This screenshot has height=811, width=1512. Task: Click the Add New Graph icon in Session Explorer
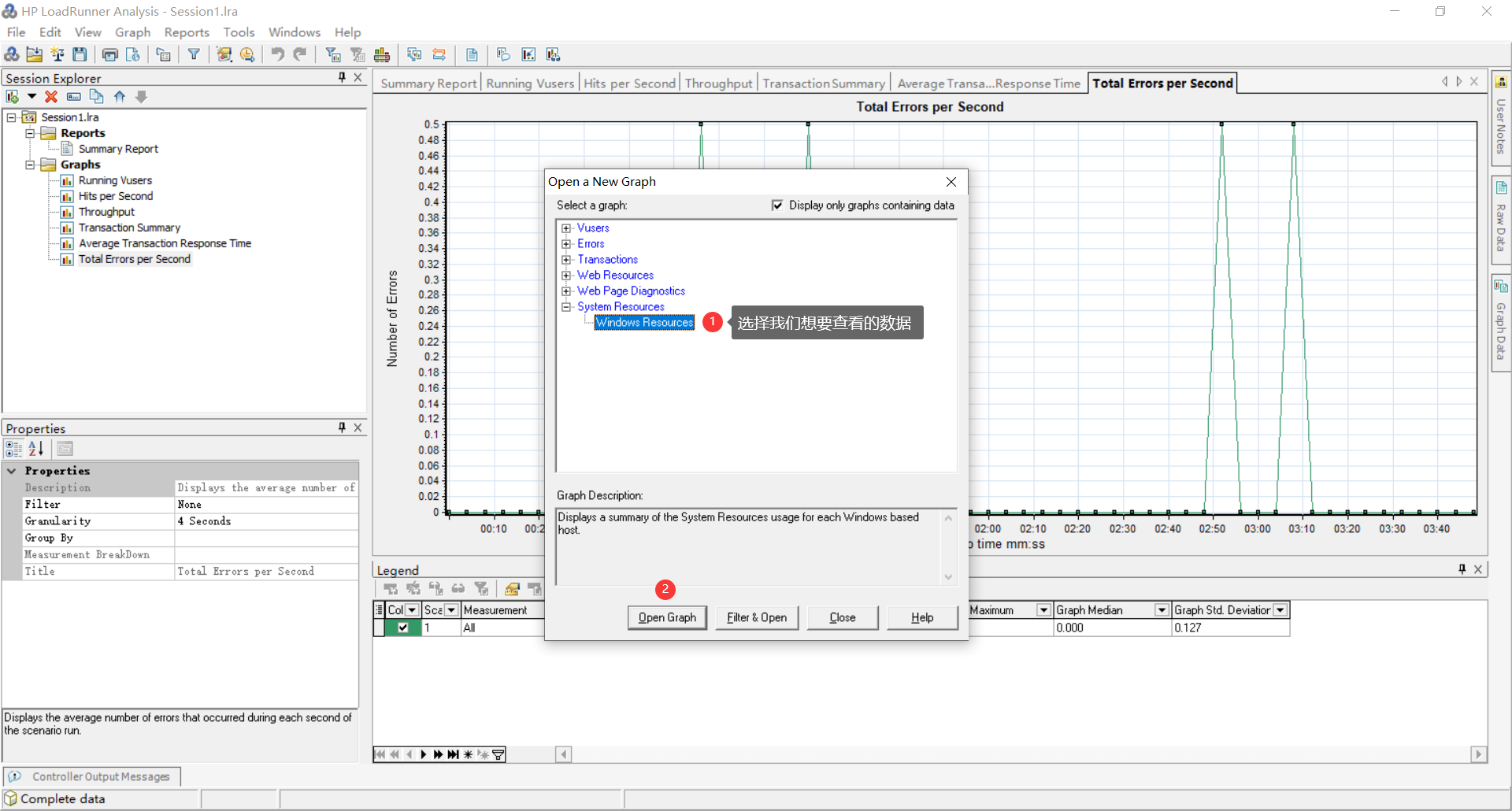pyautogui.click(x=13, y=97)
